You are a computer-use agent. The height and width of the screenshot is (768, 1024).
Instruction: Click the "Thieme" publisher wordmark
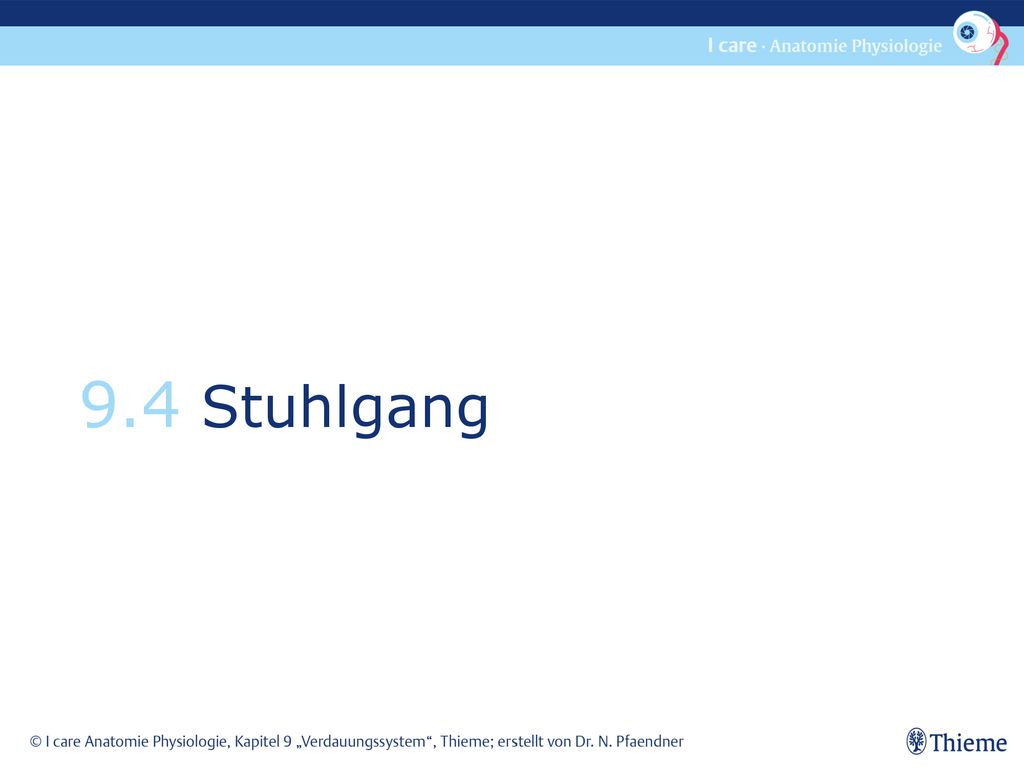pos(968,743)
